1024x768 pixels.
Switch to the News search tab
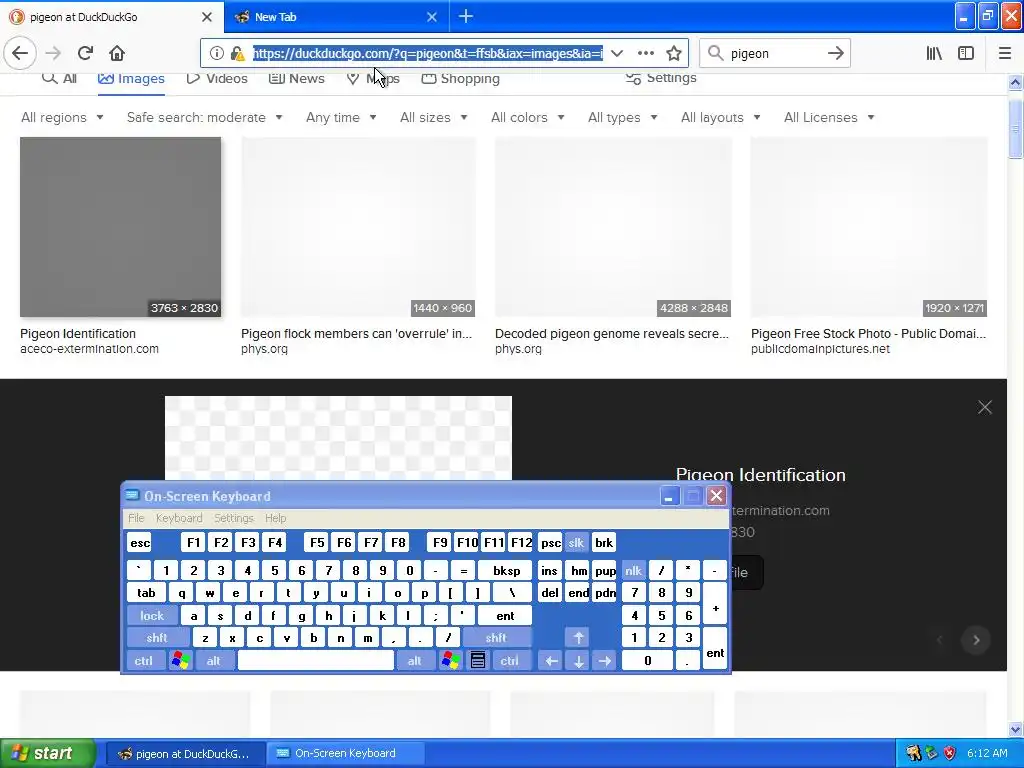(x=296, y=78)
